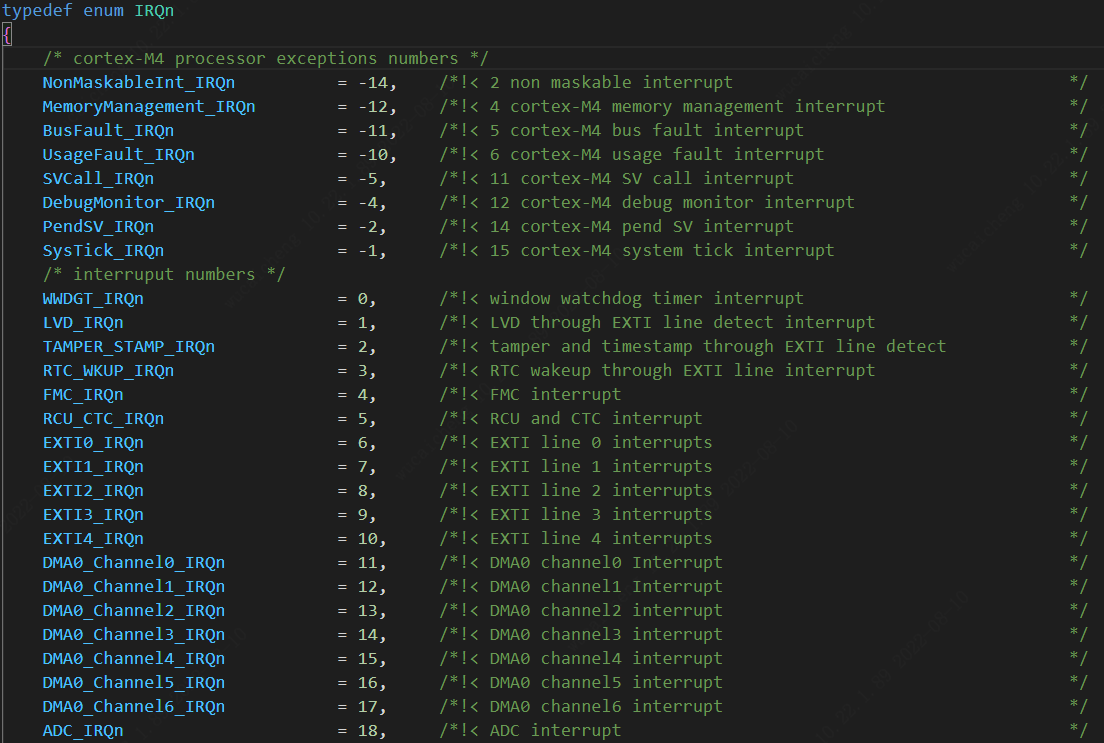Click on the UsageFault_IRQn identifier

click(118, 154)
